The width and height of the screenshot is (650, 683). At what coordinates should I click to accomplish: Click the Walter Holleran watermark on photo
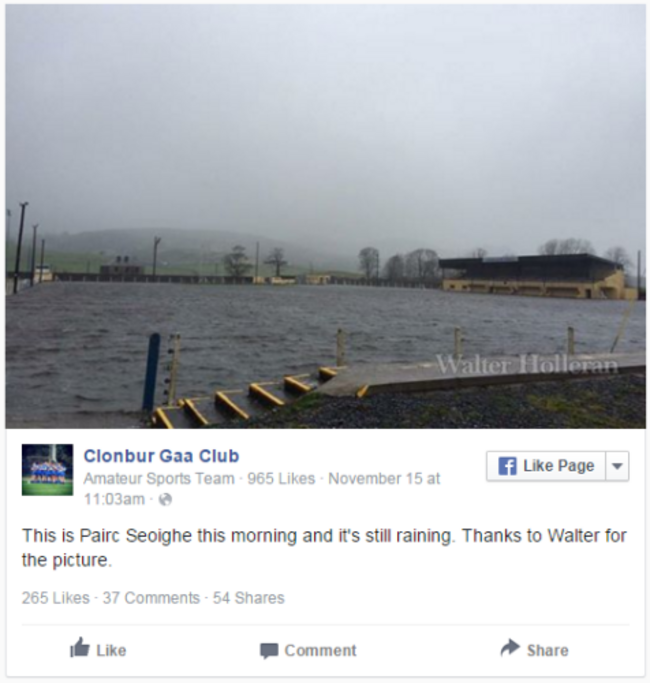pos(527,365)
